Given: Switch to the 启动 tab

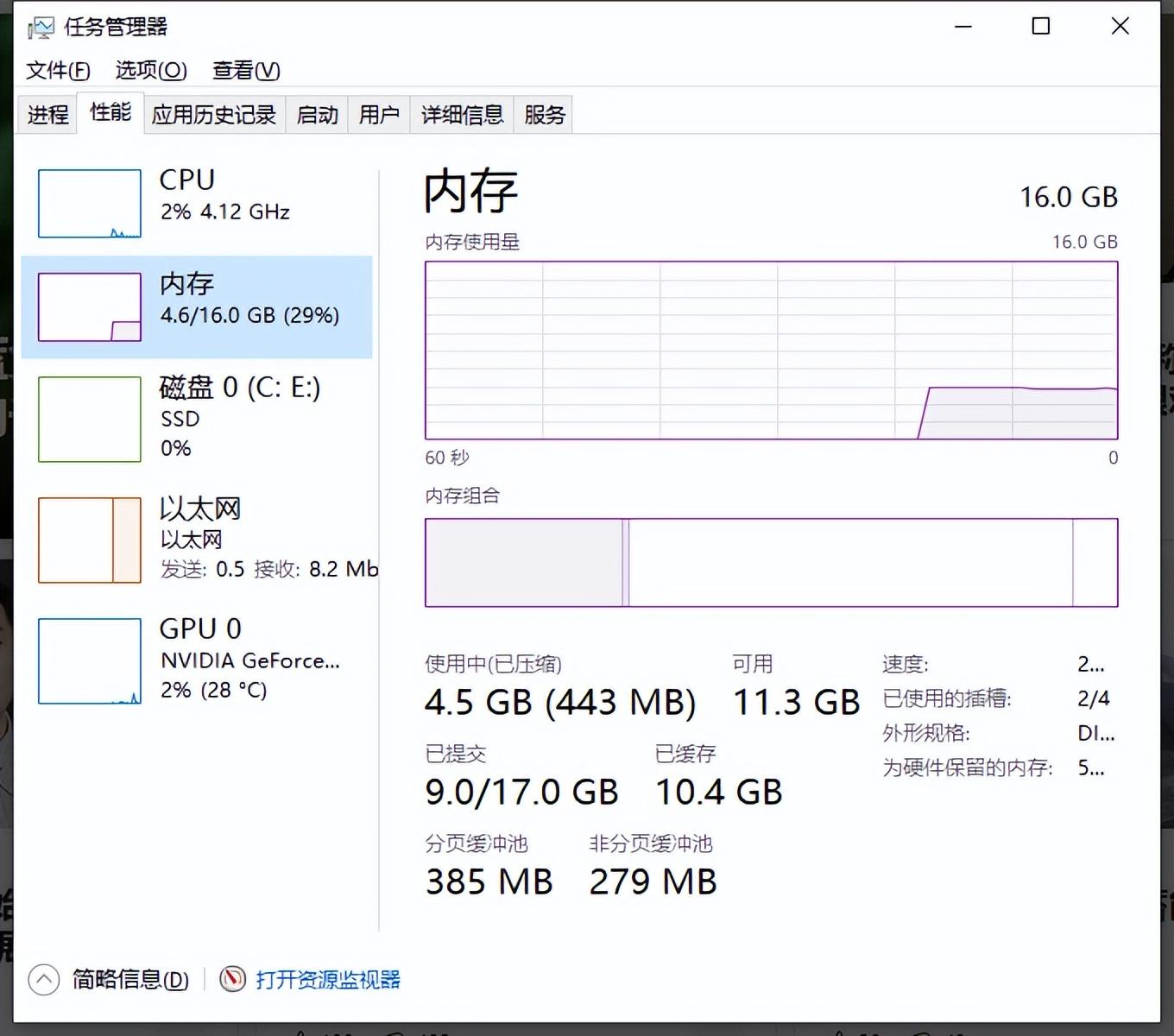Looking at the screenshot, I should point(316,114).
